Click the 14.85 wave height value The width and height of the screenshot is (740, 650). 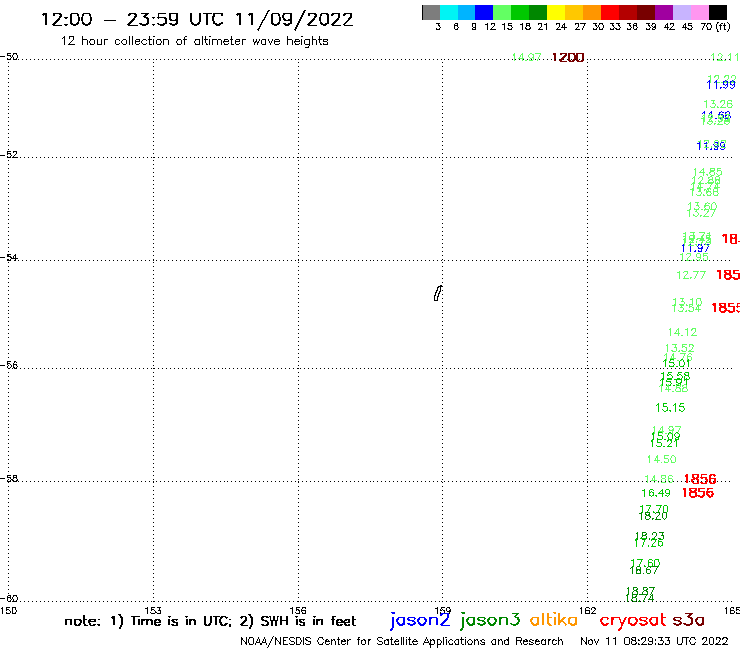point(707,172)
